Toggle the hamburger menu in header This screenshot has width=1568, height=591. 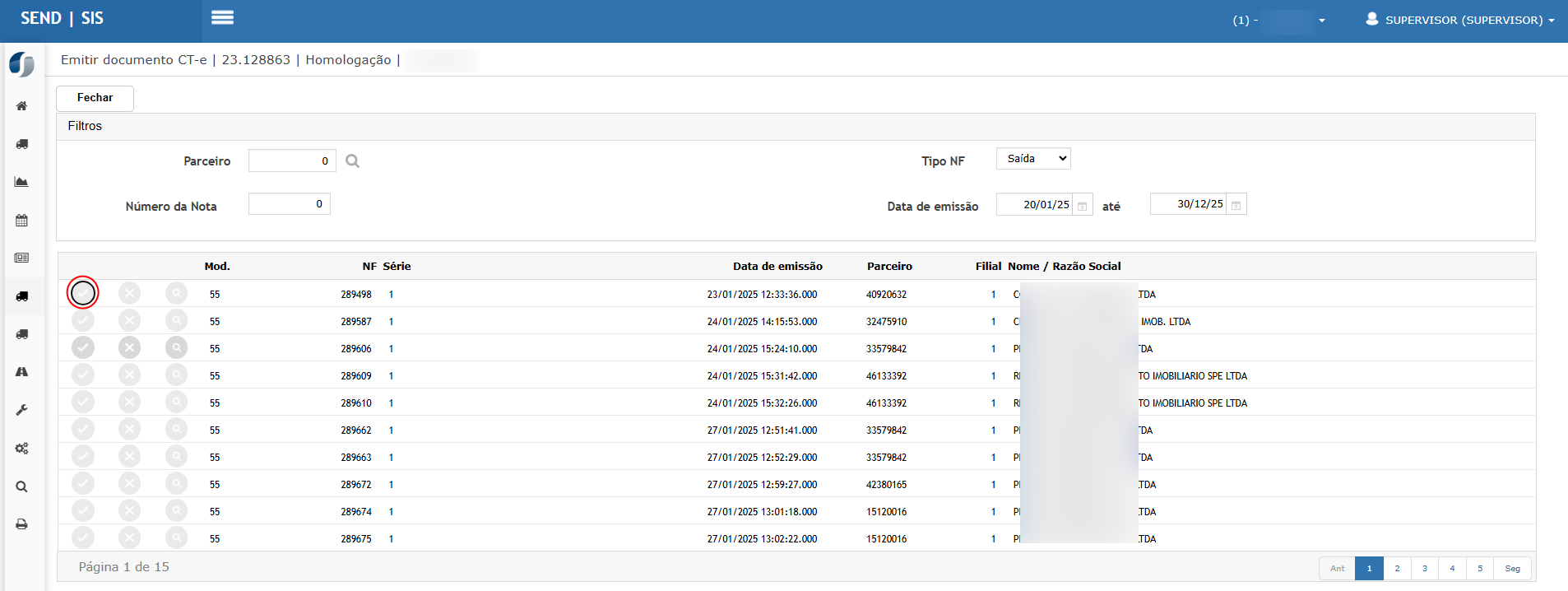(x=222, y=18)
